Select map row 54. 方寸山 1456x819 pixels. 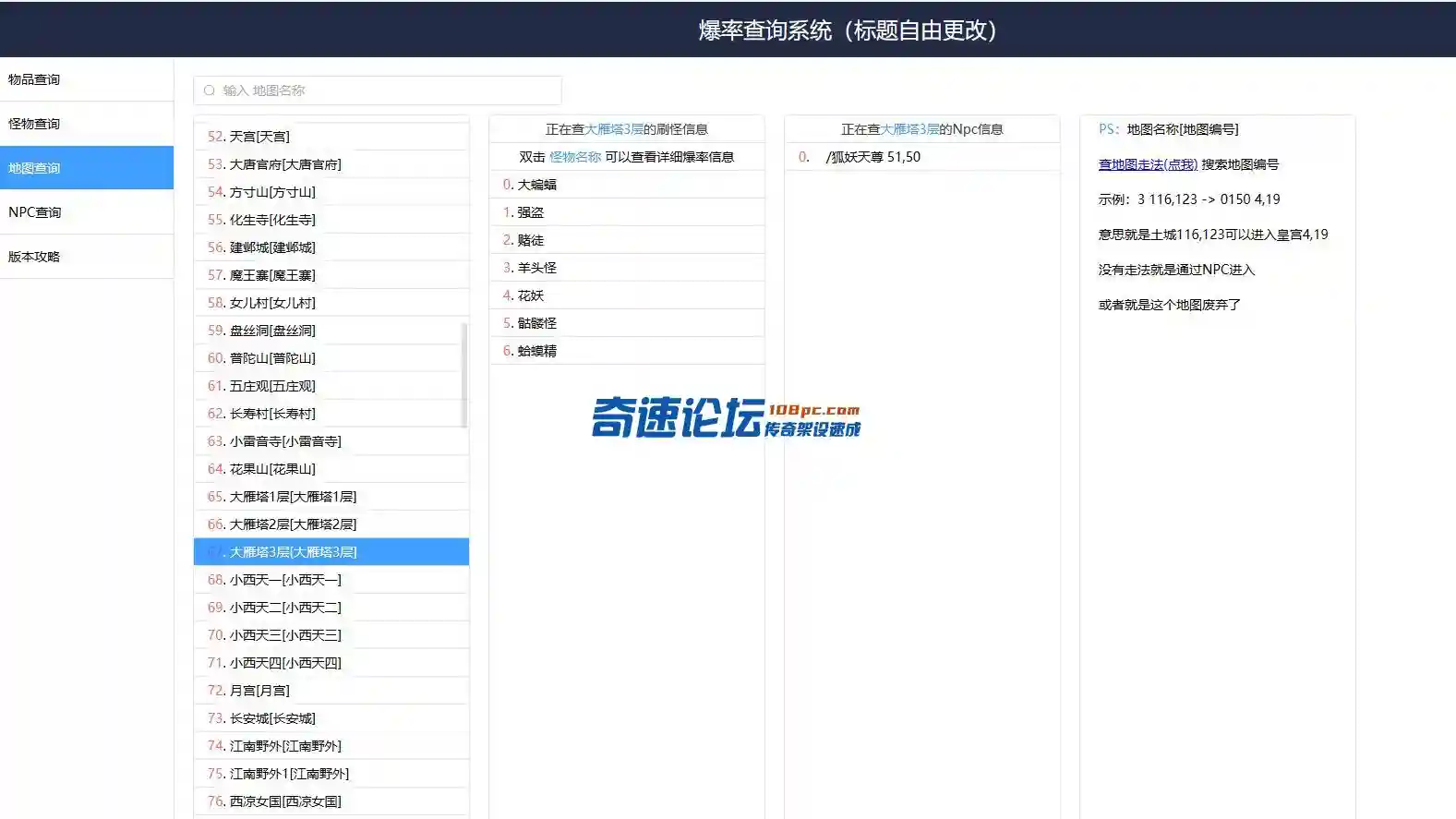331,192
